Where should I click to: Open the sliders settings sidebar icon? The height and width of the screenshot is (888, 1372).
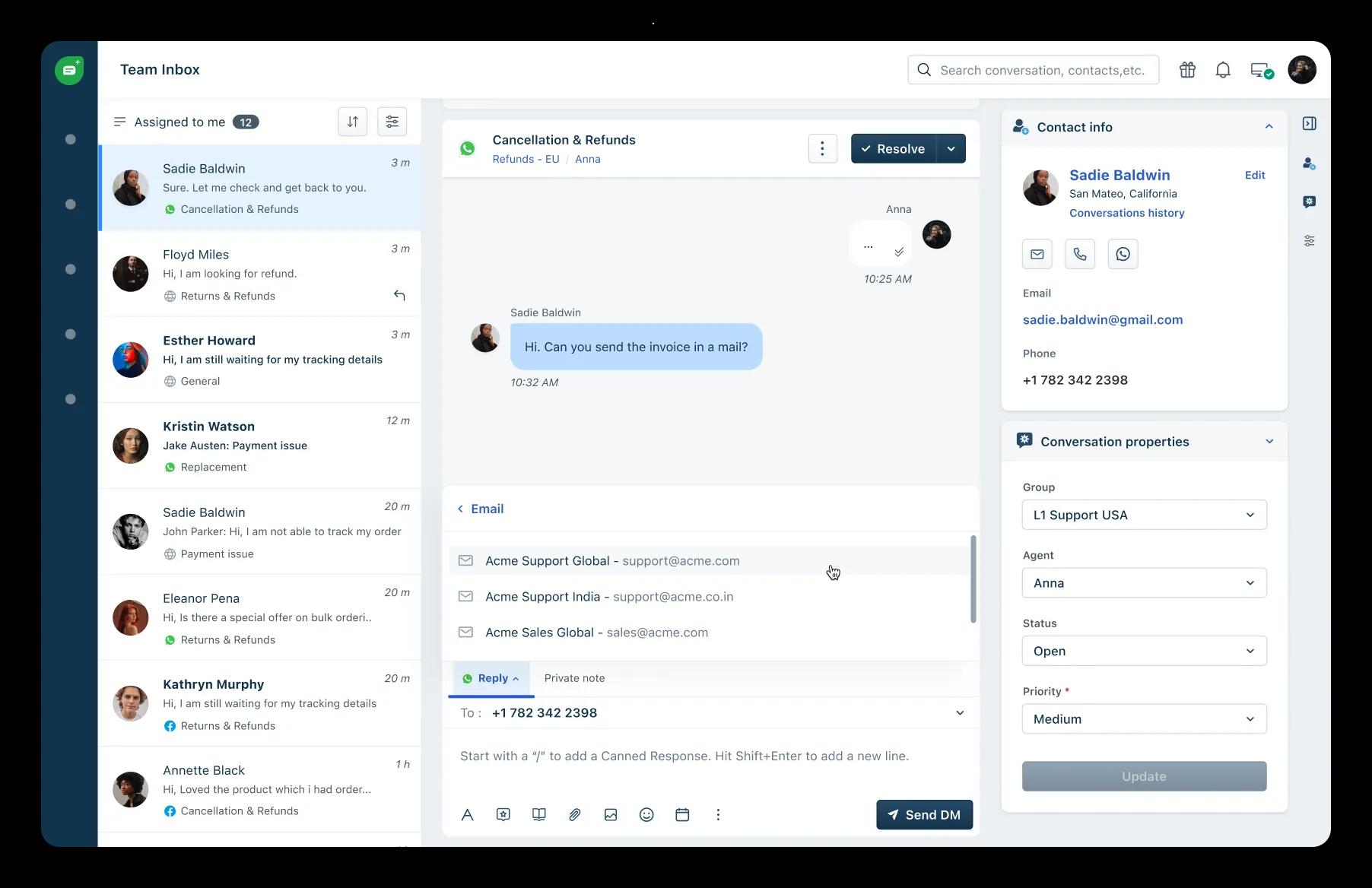[x=1309, y=240]
